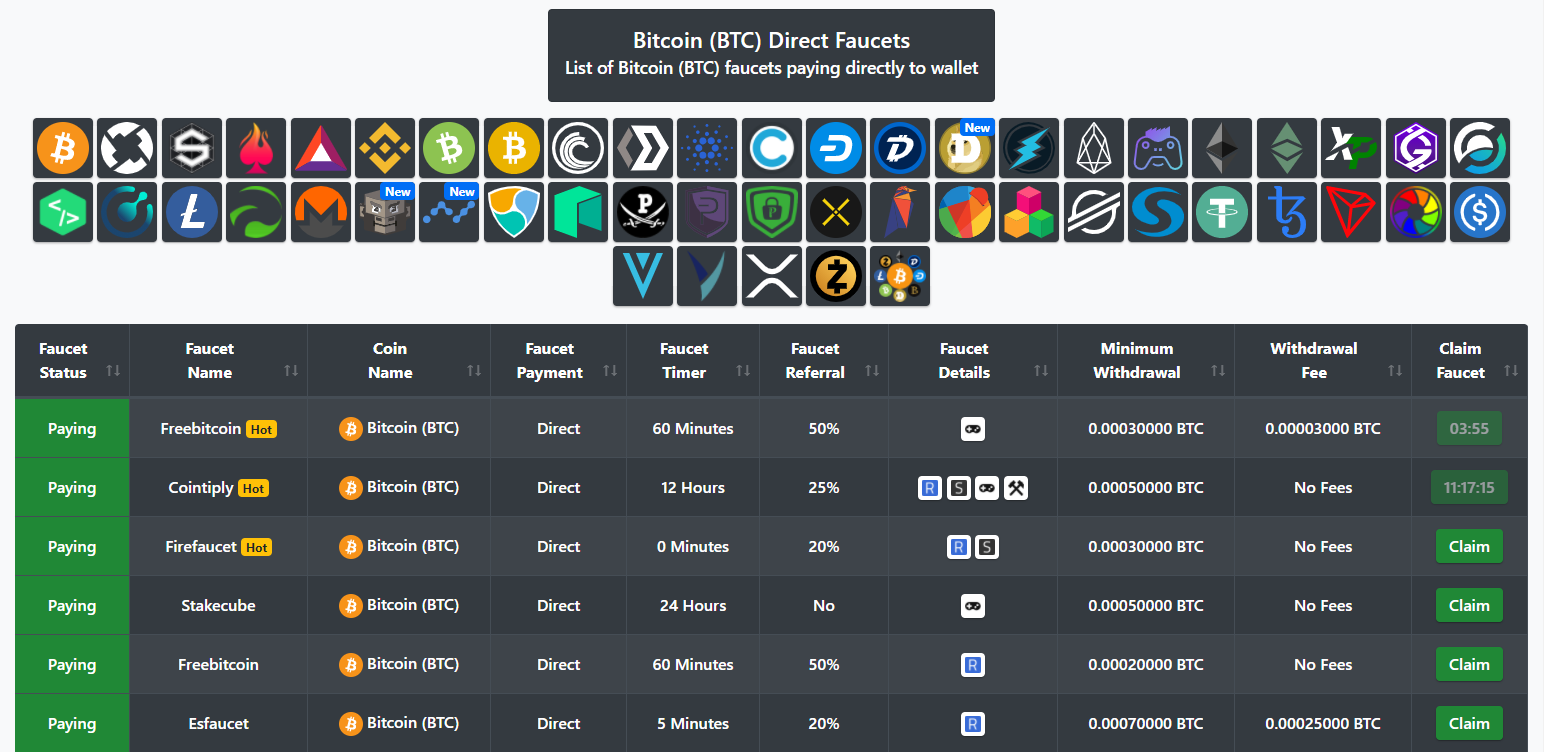Click the red flaming spade coin icon
1544x752 pixels.
click(256, 148)
